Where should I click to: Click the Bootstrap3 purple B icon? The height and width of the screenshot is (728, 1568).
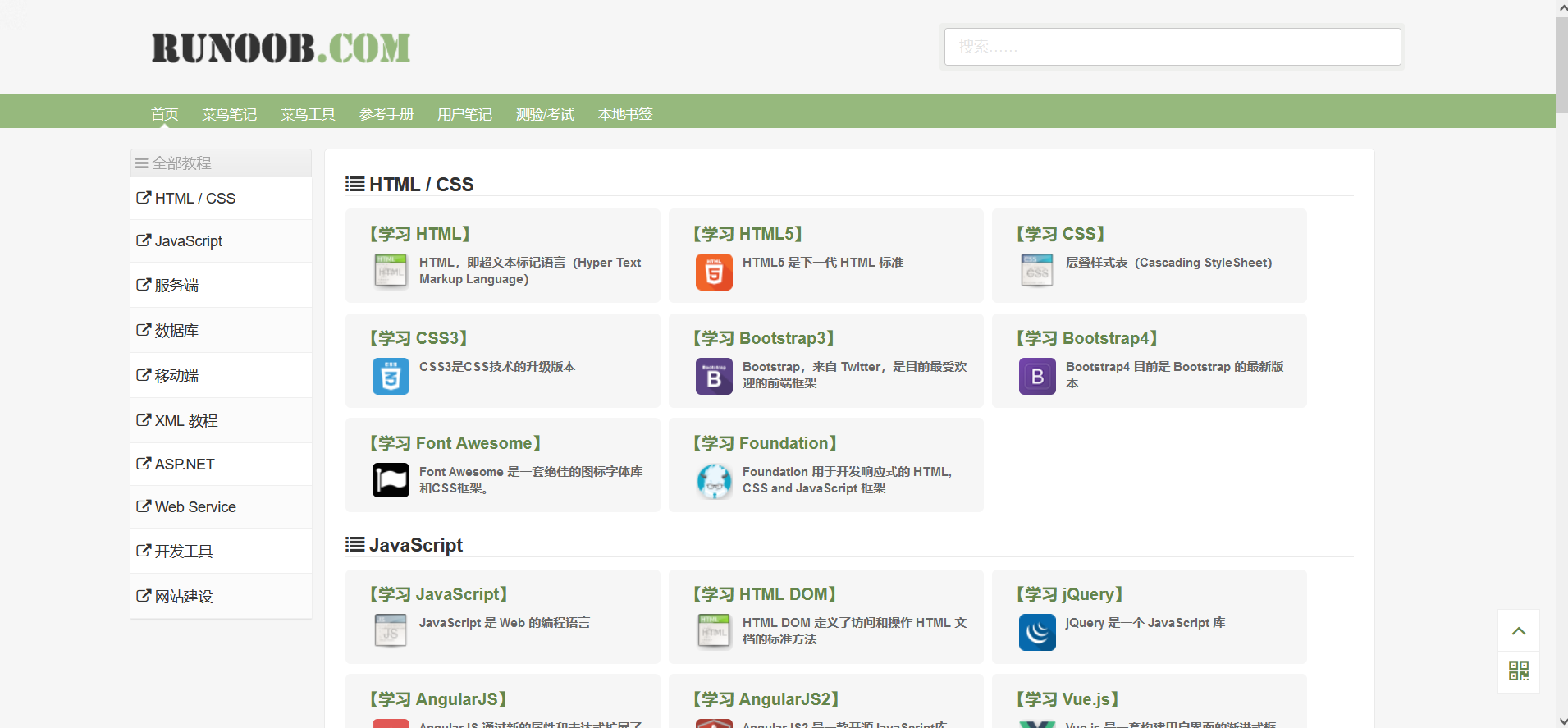point(714,376)
